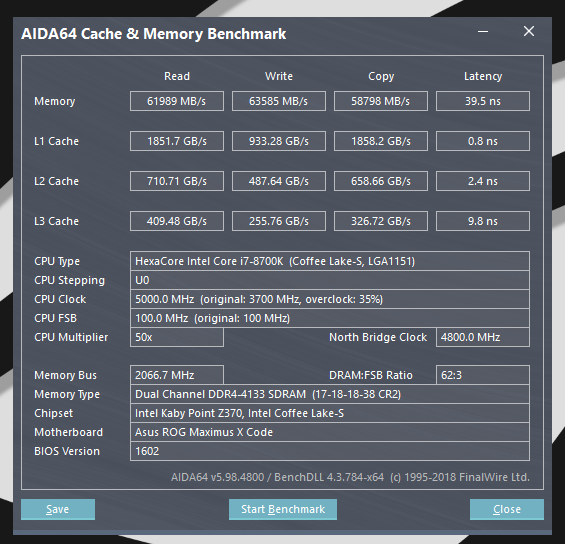The height and width of the screenshot is (544, 565).
Task: Select Memory Latency value 39.5 ns
Action: tap(483, 101)
